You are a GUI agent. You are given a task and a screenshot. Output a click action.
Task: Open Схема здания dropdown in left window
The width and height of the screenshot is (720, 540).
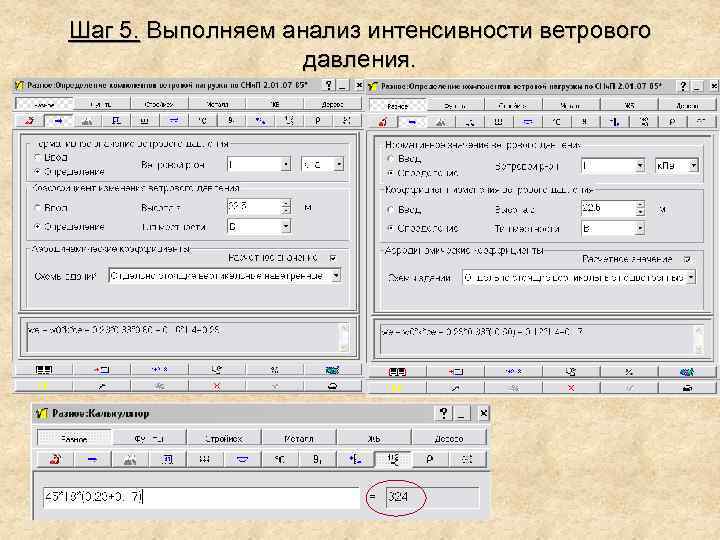point(336,276)
